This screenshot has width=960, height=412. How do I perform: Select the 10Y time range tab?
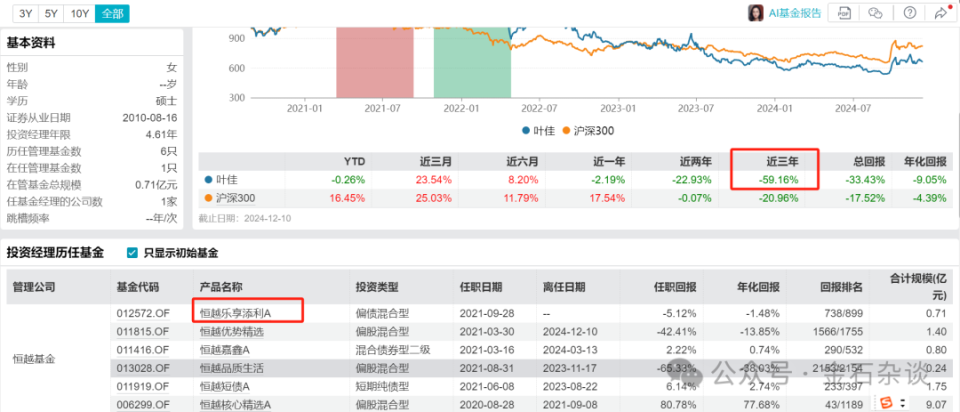(x=80, y=12)
